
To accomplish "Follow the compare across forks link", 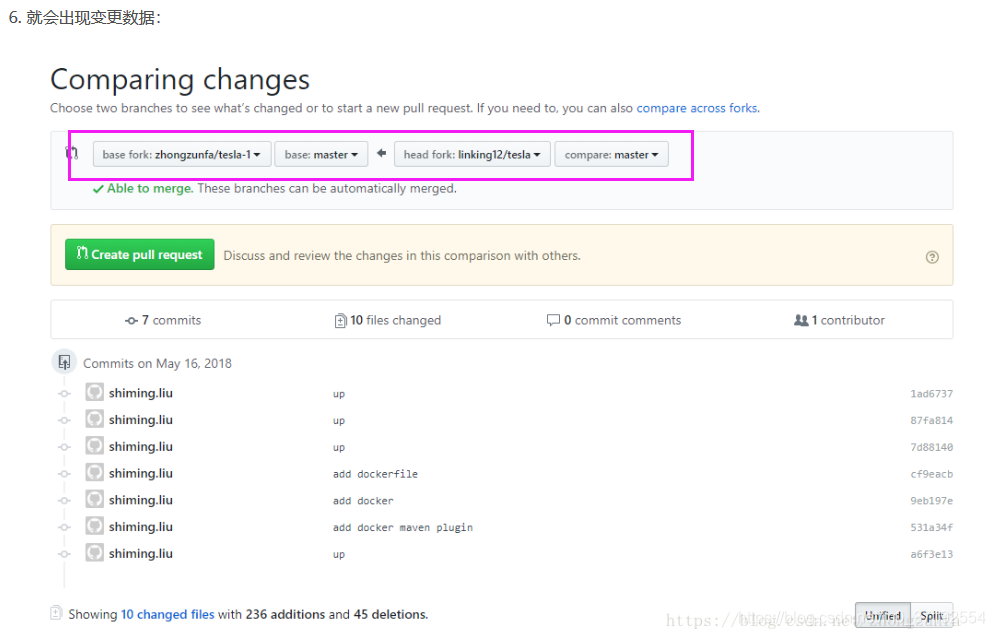I will coord(697,108).
